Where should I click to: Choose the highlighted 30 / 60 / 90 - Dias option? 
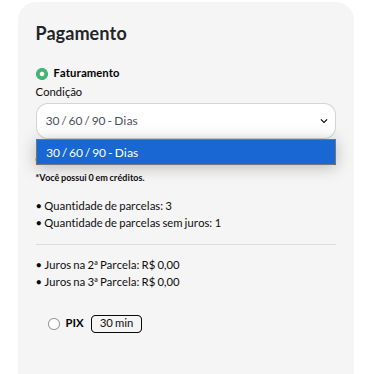pyautogui.click(x=186, y=152)
